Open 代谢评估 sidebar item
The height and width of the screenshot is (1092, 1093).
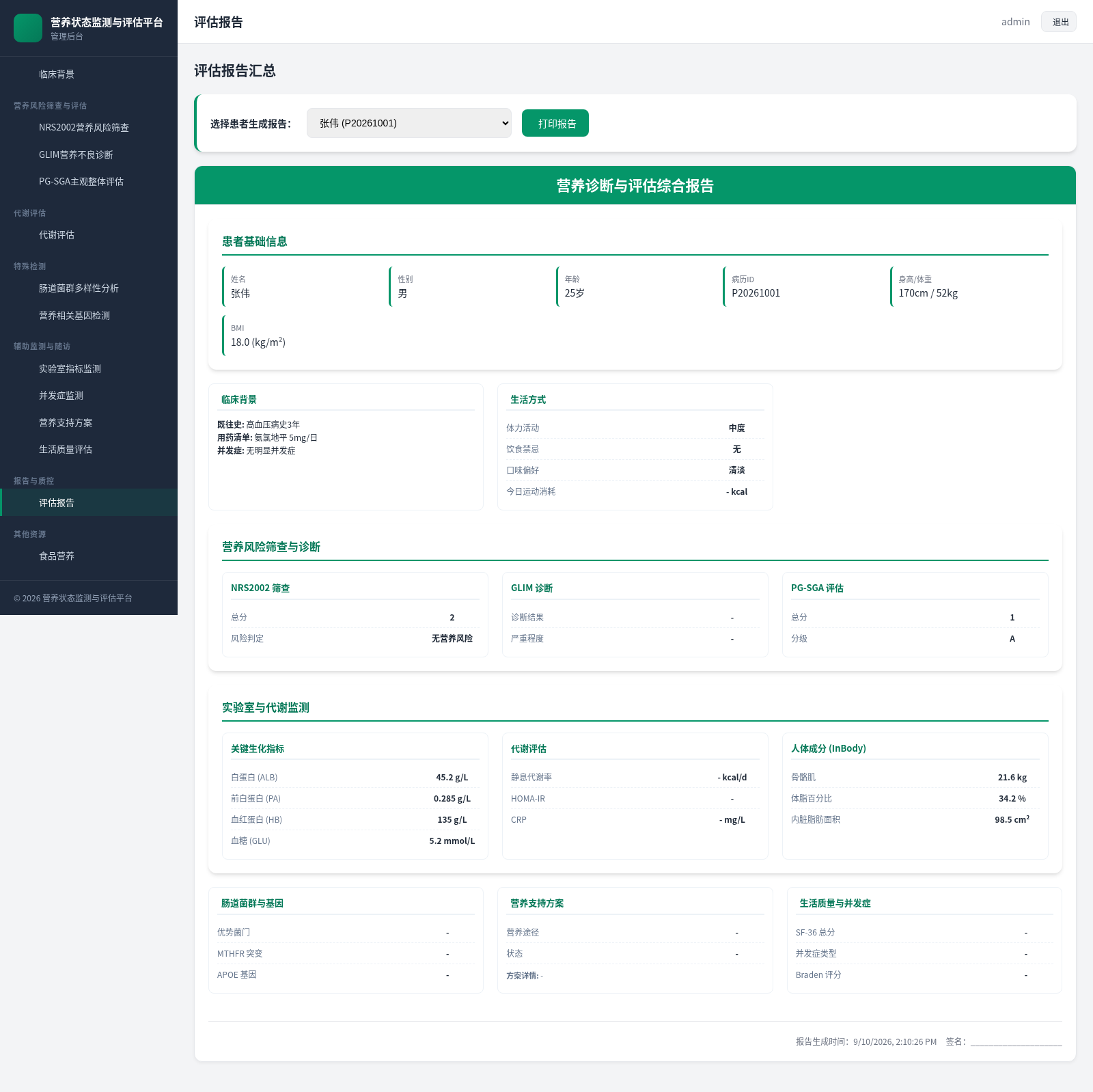pyautogui.click(x=89, y=234)
